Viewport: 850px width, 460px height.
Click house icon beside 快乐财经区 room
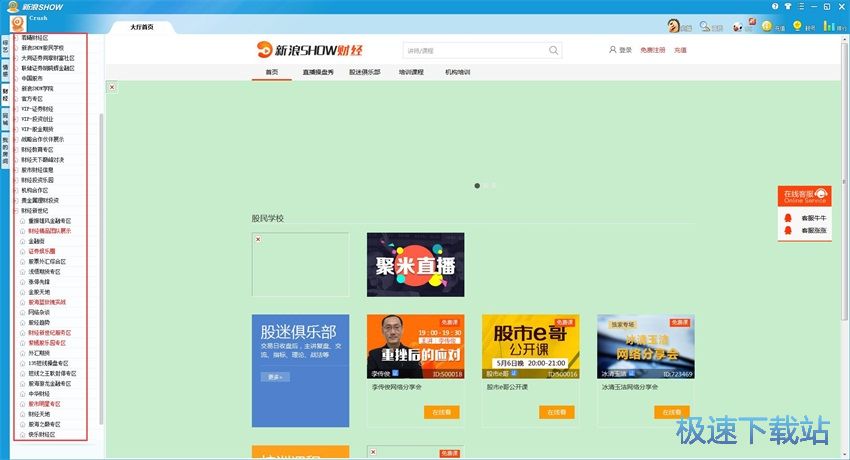[x=23, y=435]
